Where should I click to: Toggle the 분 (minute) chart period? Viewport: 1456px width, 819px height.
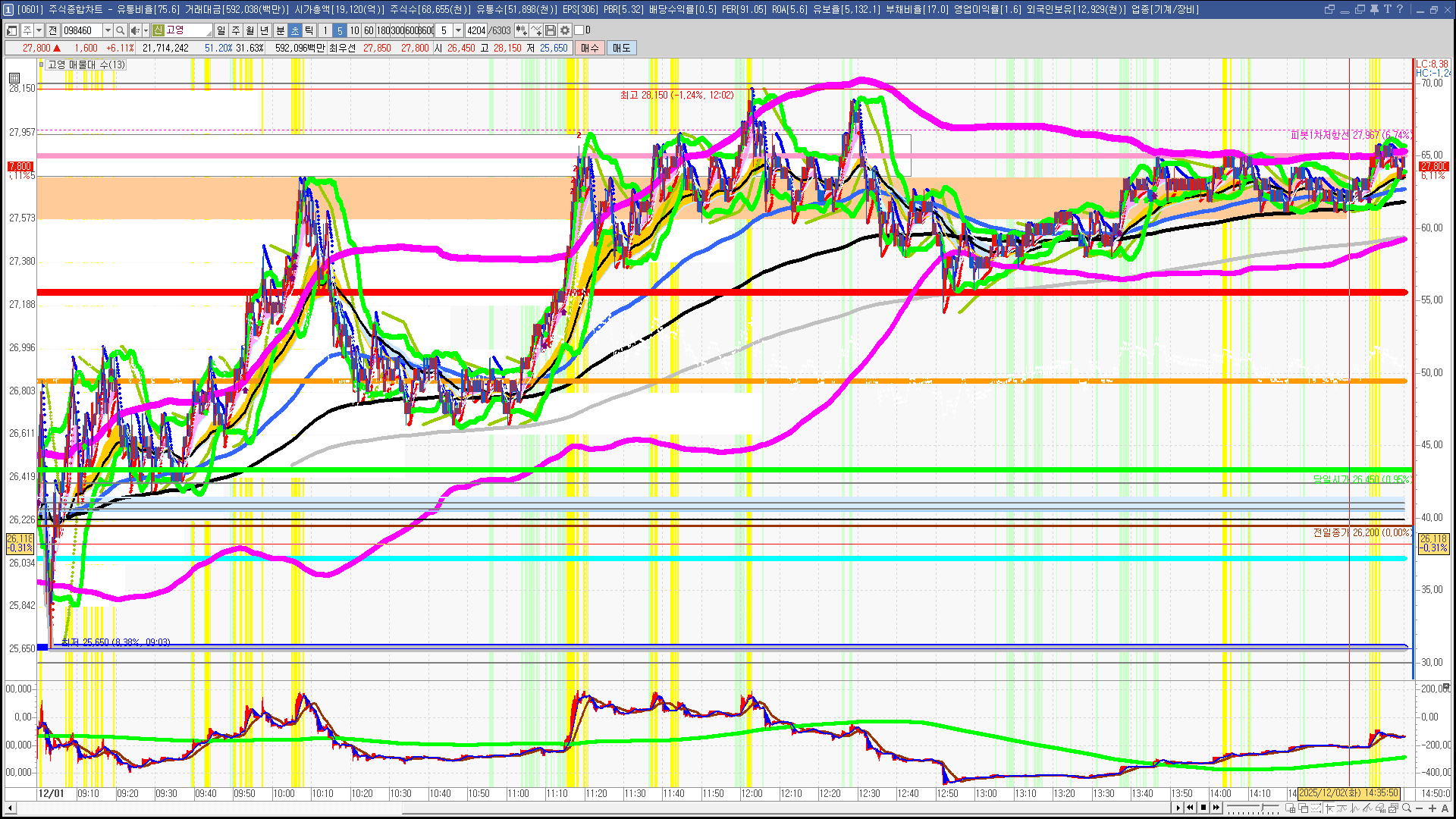click(x=280, y=30)
